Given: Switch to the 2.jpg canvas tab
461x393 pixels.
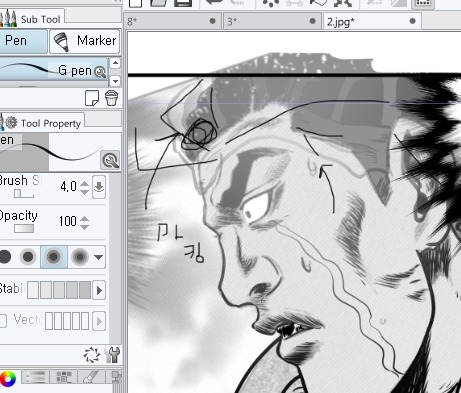Looking at the screenshot, I should pyautogui.click(x=372, y=22).
